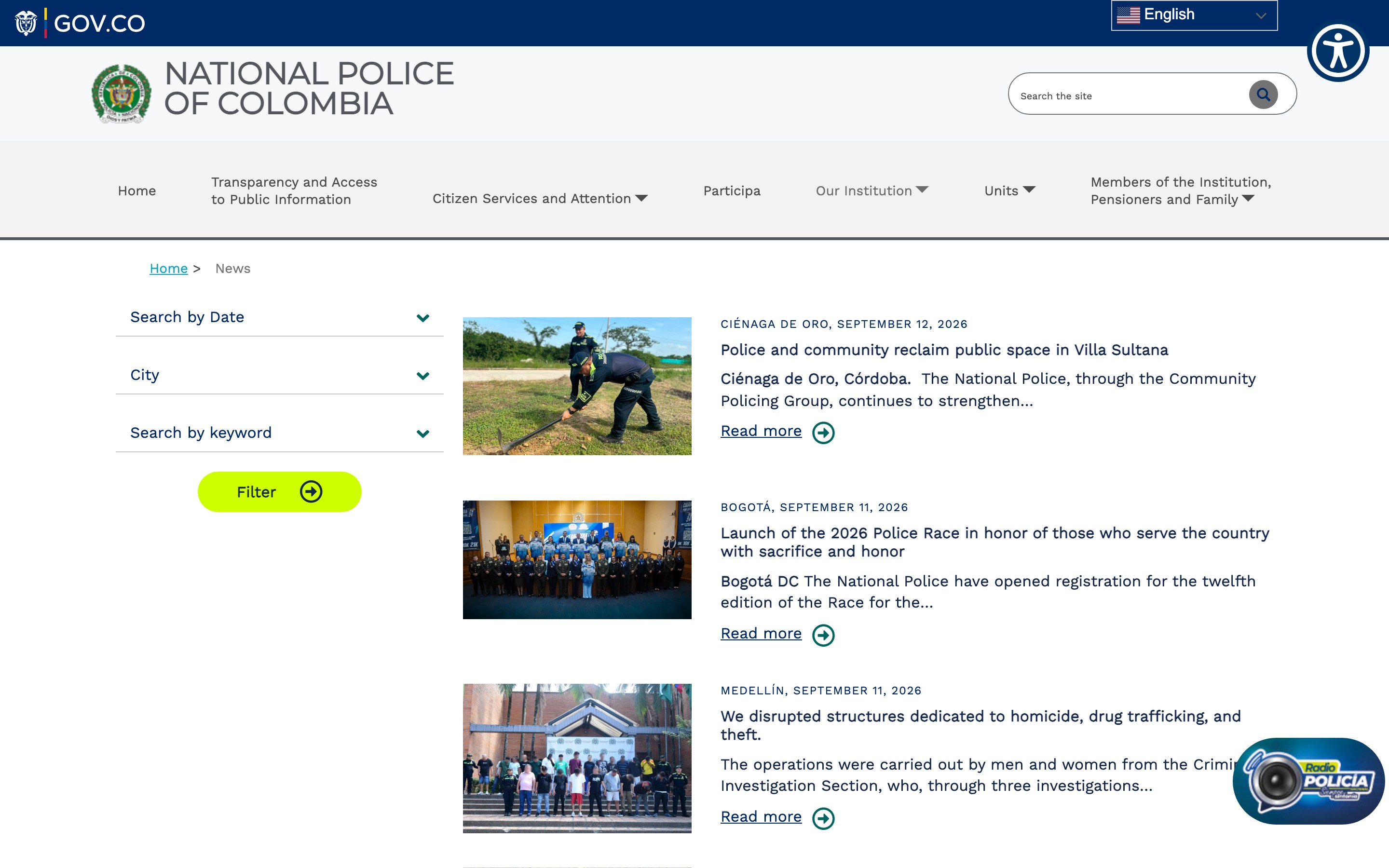The width and height of the screenshot is (1389, 868).
Task: Click the arrow icon beside Villa Sultana Read more
Action: 823,433
